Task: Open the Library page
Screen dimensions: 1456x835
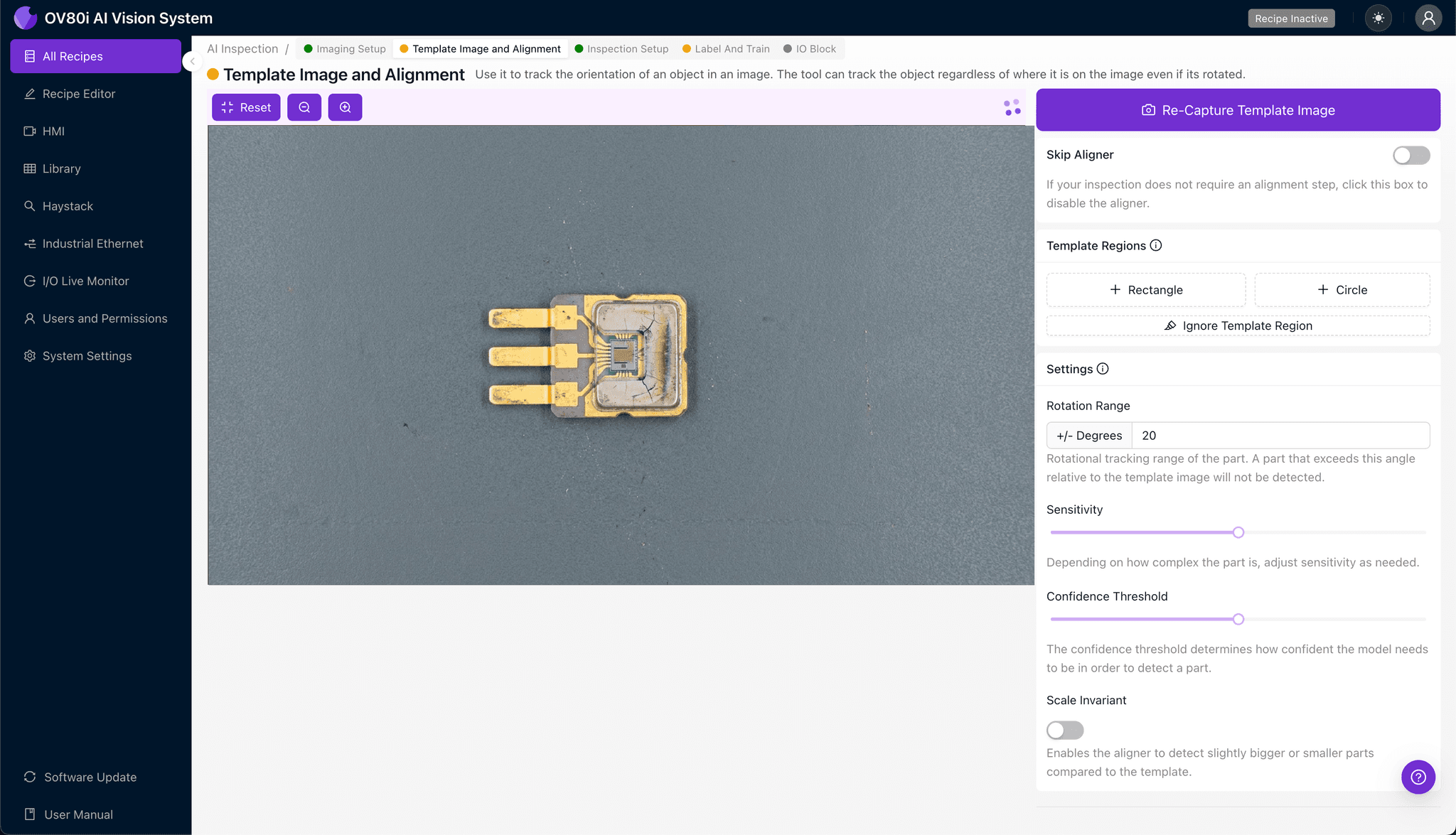Action: click(96, 168)
